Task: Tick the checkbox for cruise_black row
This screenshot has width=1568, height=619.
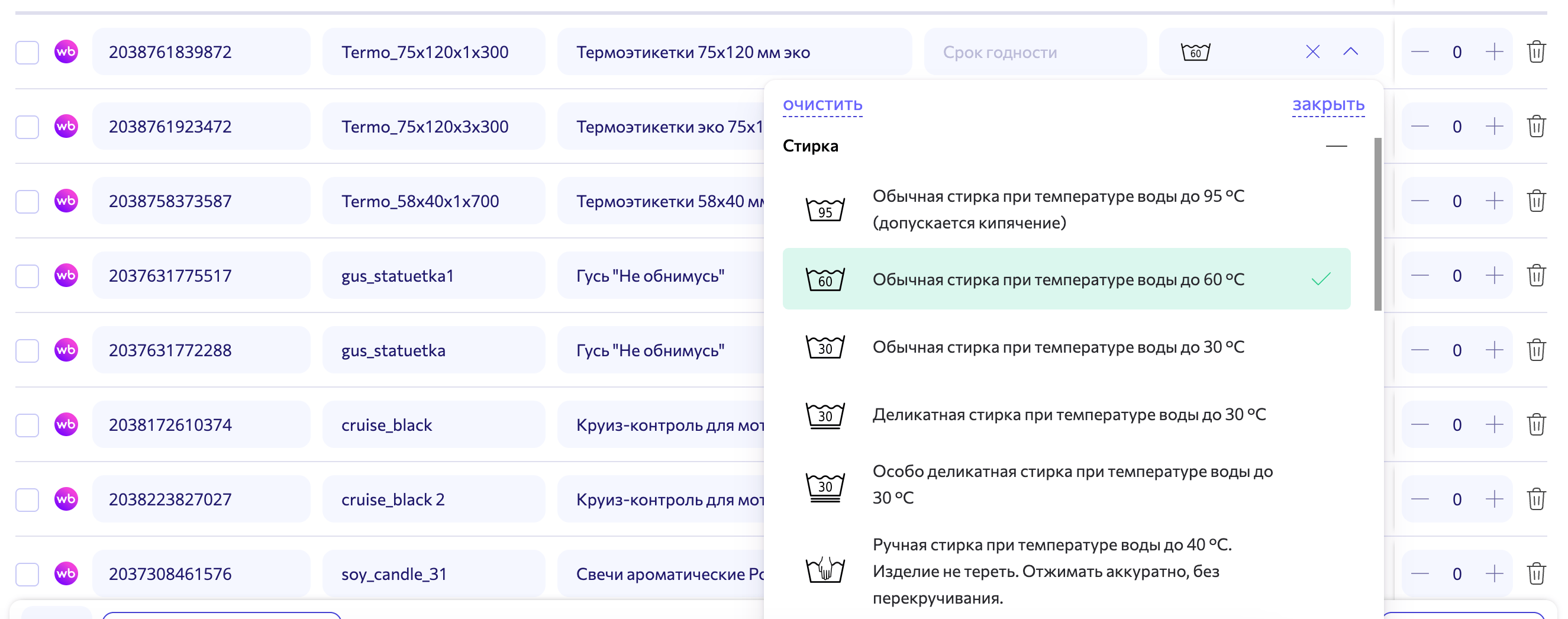Action: click(27, 425)
